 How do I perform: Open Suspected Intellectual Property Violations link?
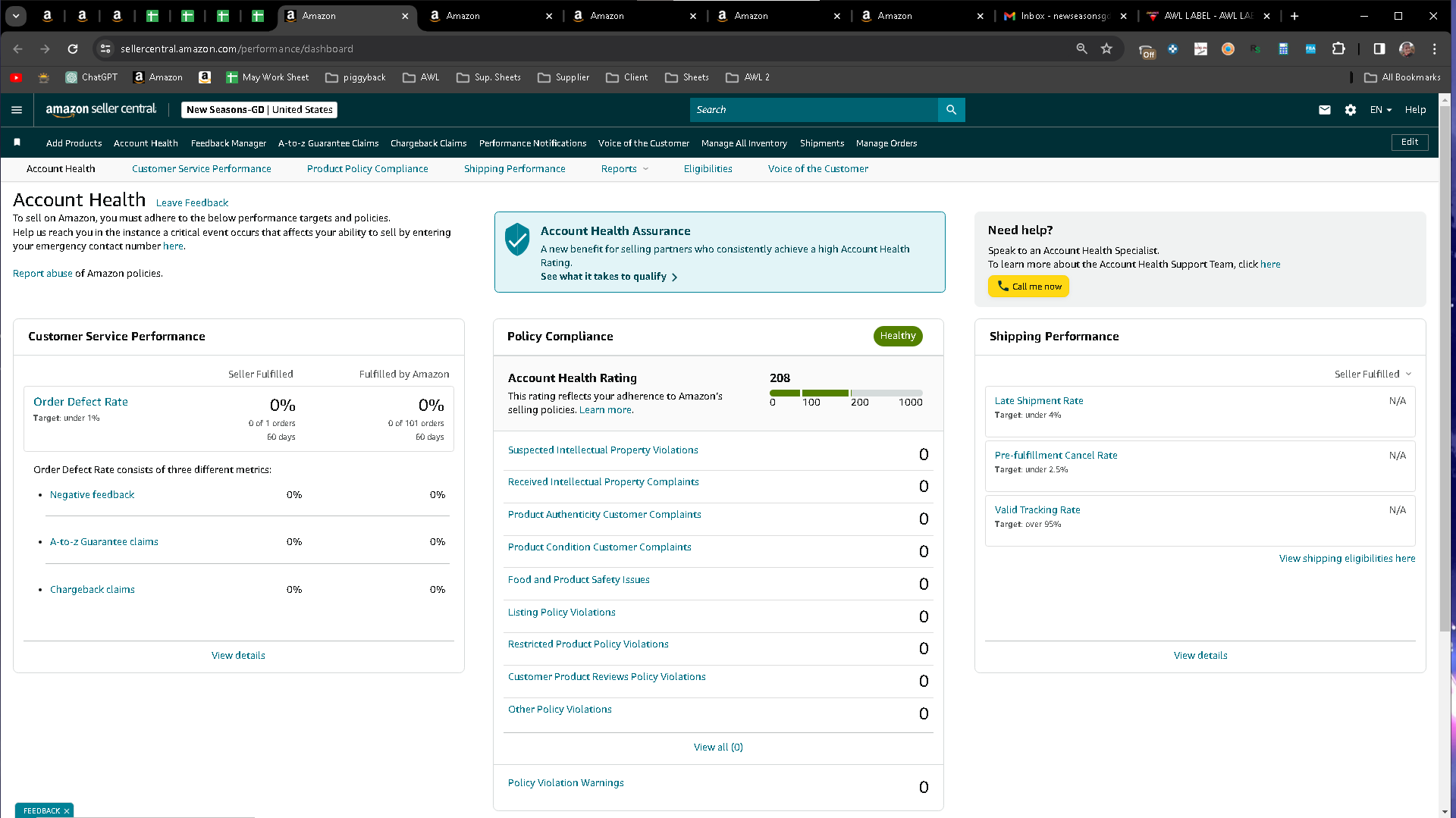pos(603,450)
